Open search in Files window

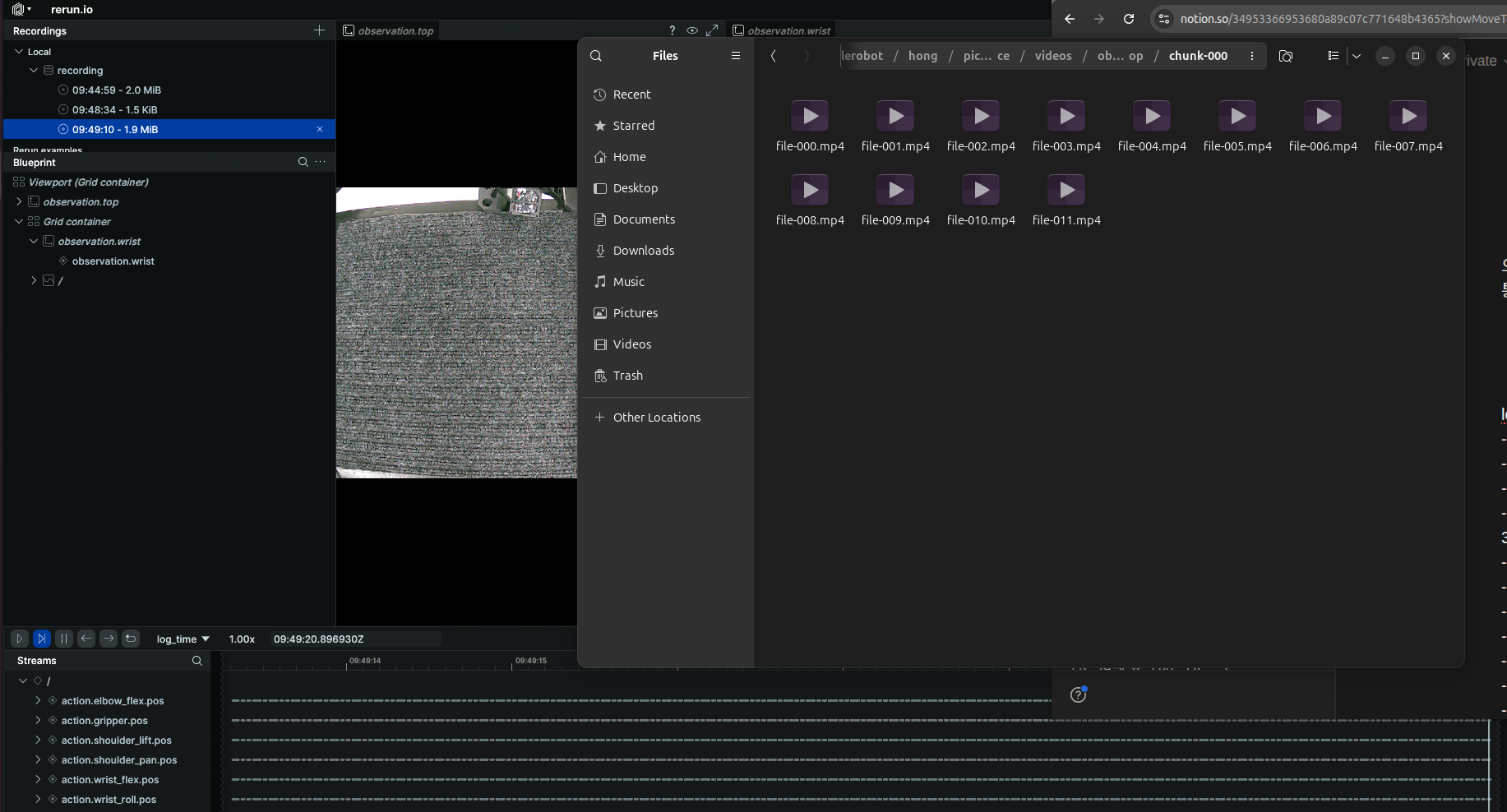point(596,56)
